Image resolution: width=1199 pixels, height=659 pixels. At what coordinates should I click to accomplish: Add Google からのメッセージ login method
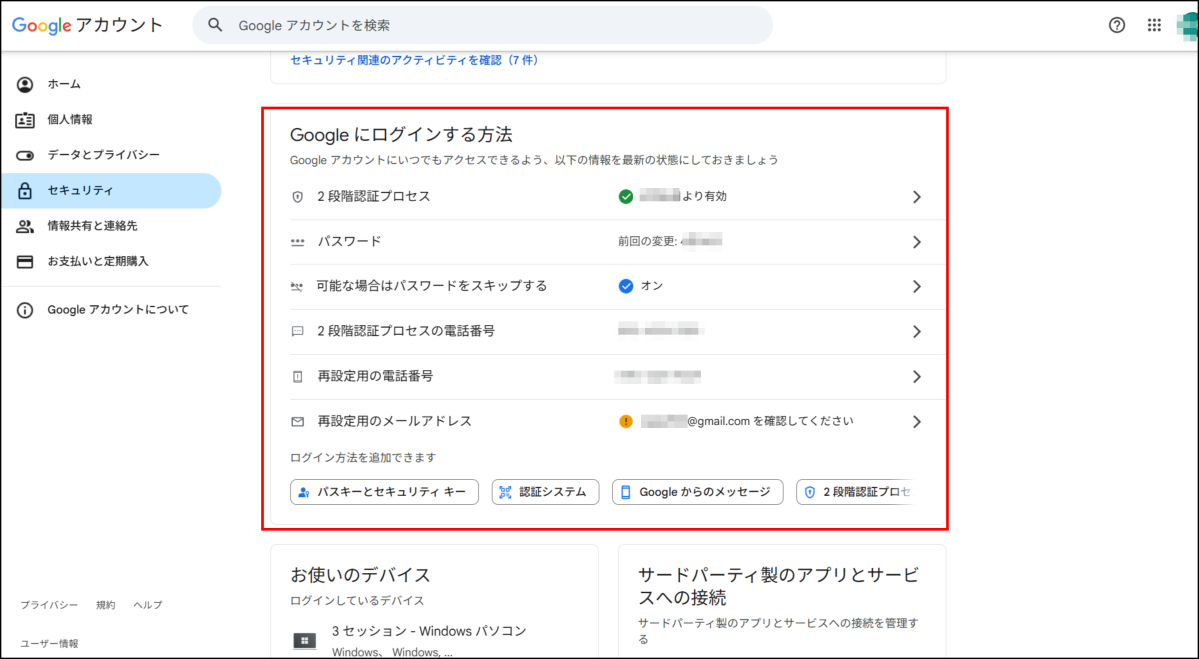click(697, 492)
